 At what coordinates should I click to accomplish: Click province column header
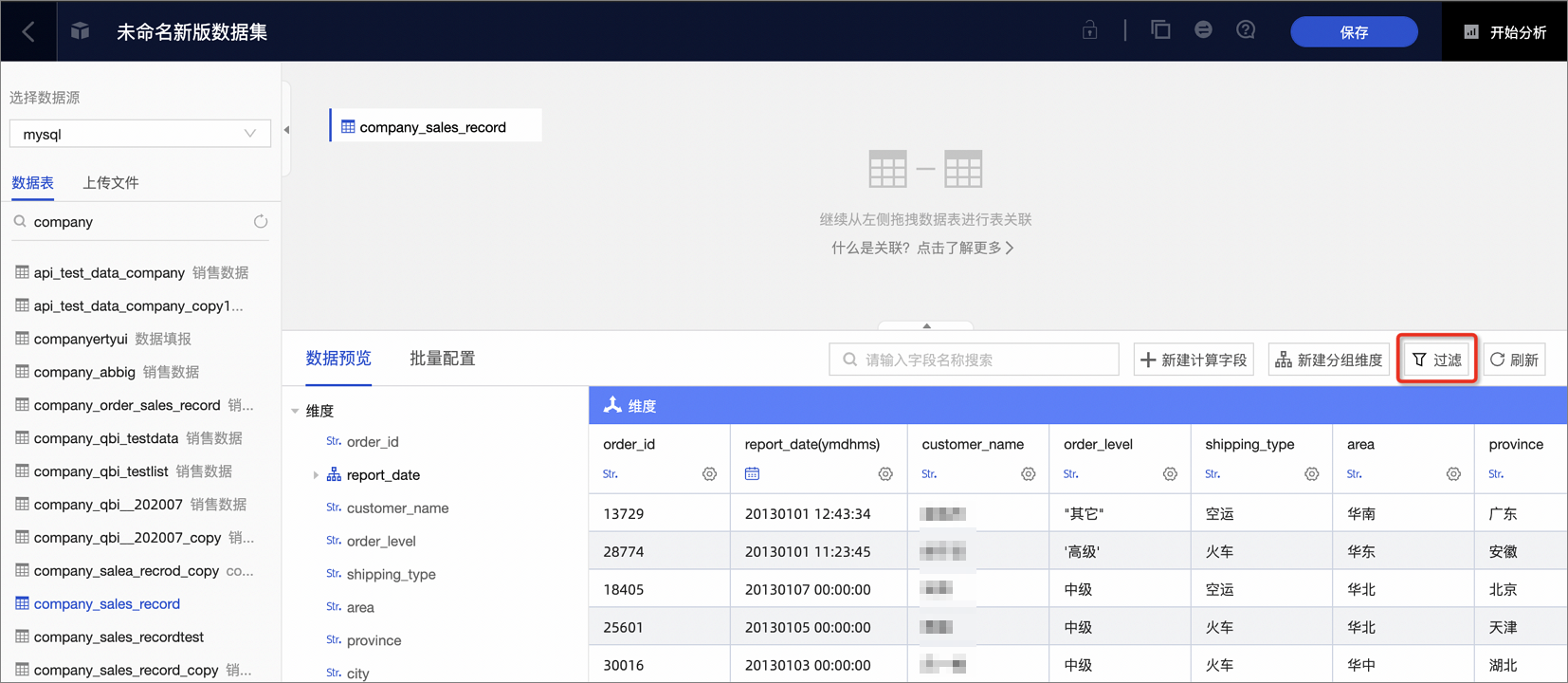(1516, 444)
